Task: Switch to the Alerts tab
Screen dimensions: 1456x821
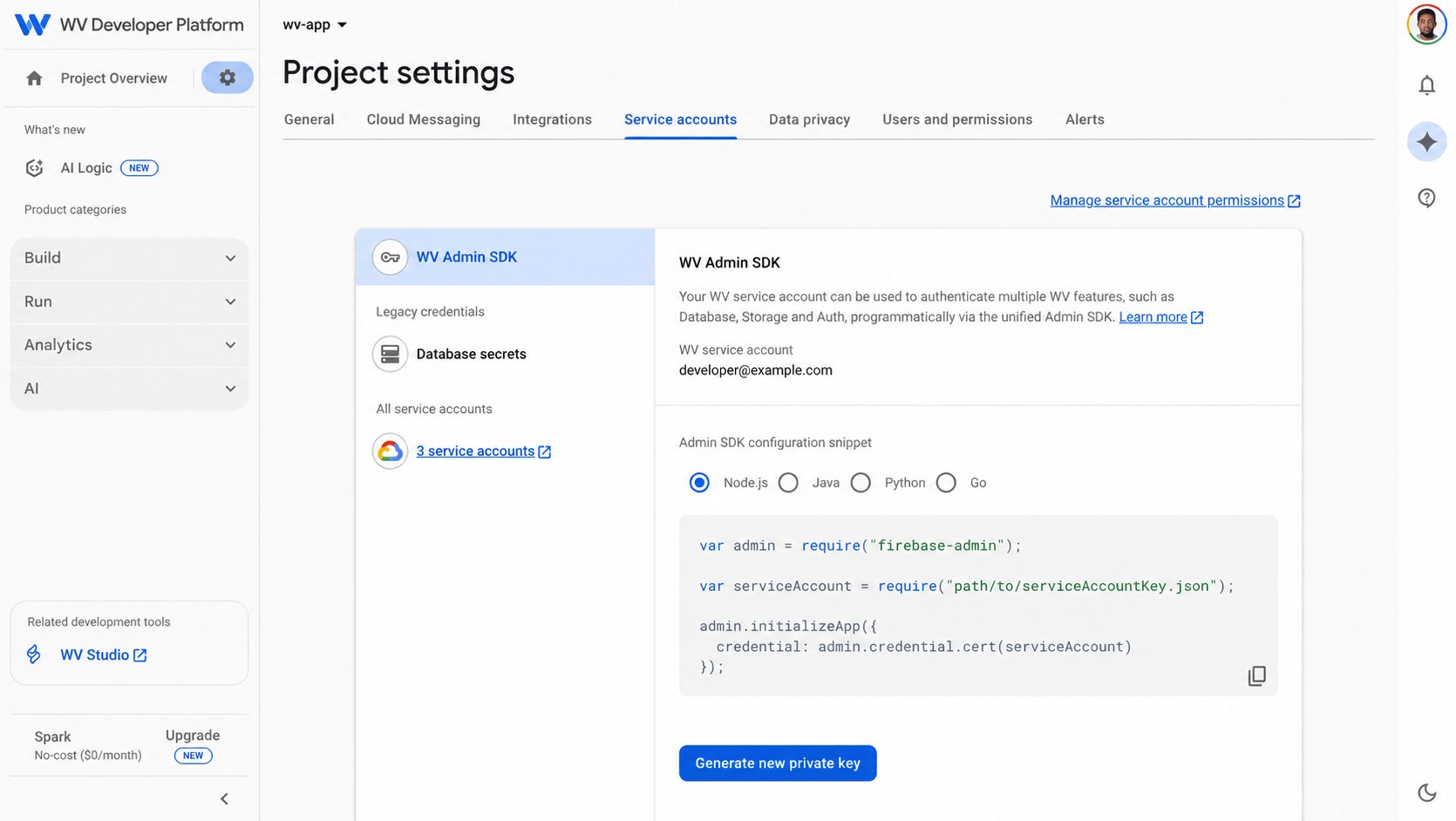Action: tap(1085, 119)
